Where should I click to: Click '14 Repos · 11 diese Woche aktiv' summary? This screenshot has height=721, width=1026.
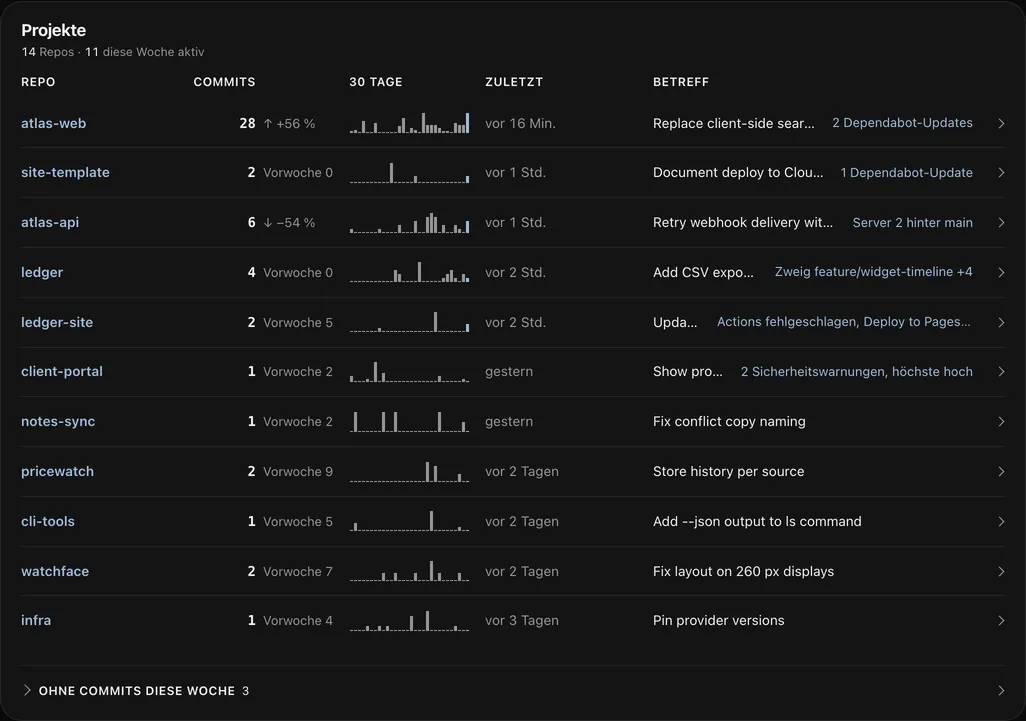point(113,52)
